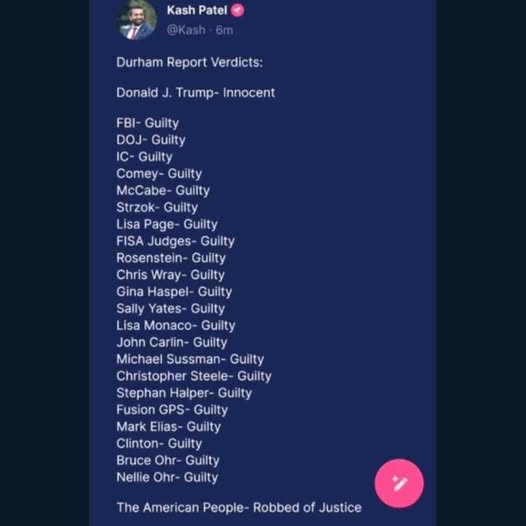Select the 'Fusion GPS- Guilty' line
This screenshot has height=526, width=526.
(x=172, y=410)
